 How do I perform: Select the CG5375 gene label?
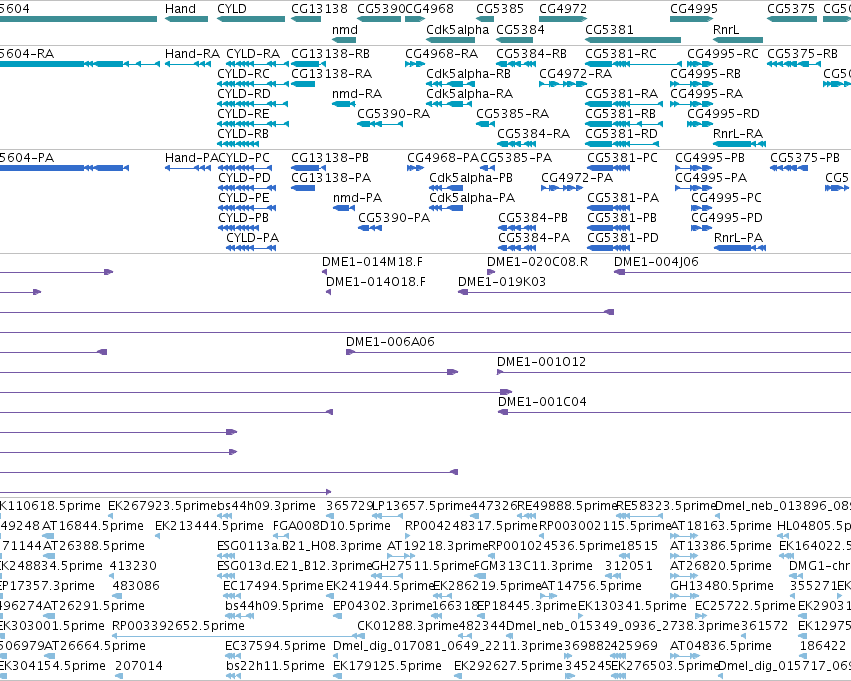point(791,9)
